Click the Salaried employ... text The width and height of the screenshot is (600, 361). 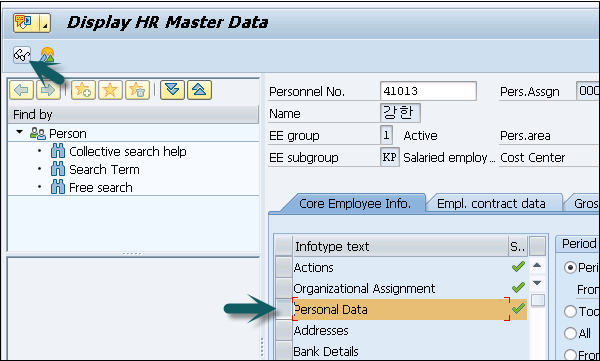pyautogui.click(x=449, y=158)
